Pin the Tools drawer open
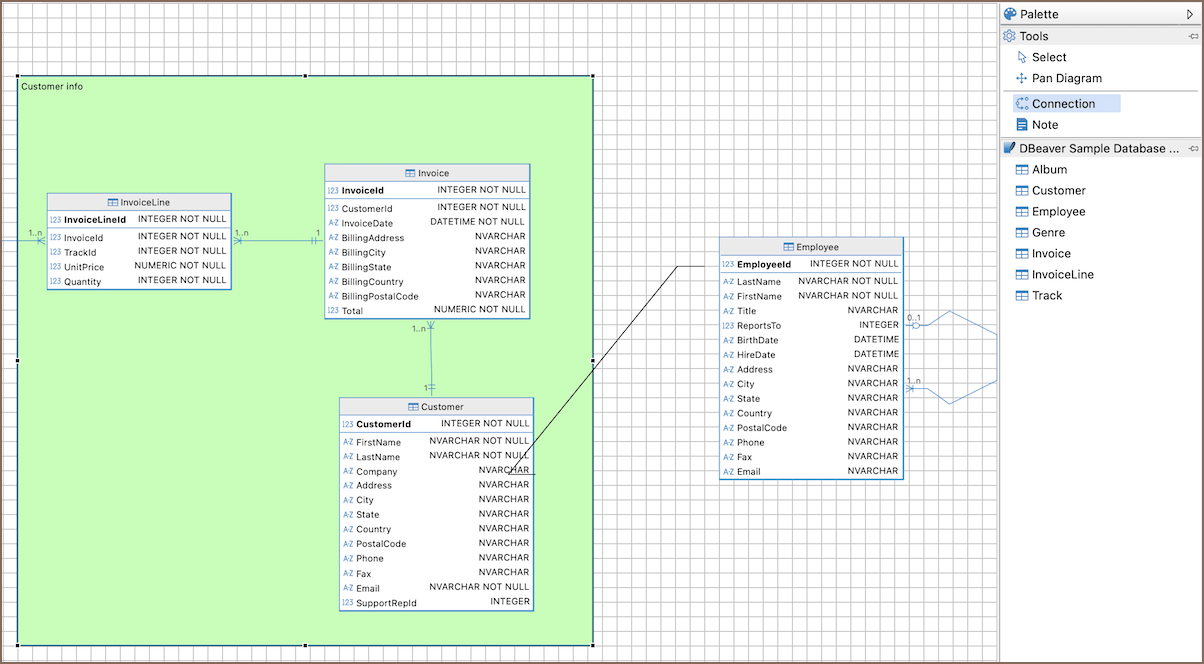Screen dimensions: 1204x664 click(1193, 36)
